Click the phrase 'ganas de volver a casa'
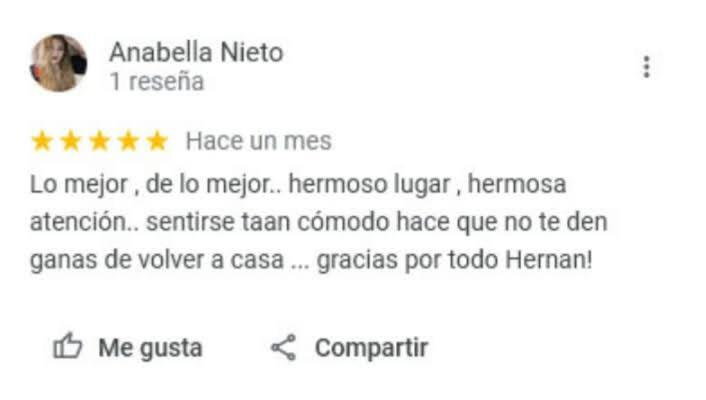The width and height of the screenshot is (706, 400). point(157,260)
